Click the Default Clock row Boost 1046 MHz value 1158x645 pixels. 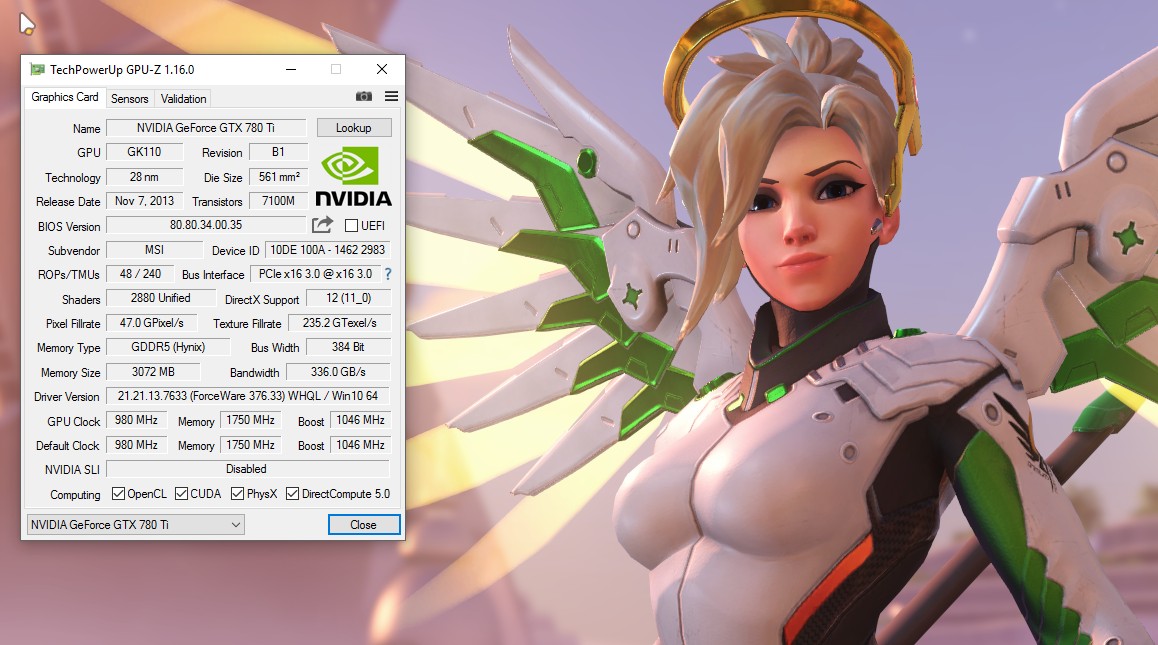tap(360, 445)
